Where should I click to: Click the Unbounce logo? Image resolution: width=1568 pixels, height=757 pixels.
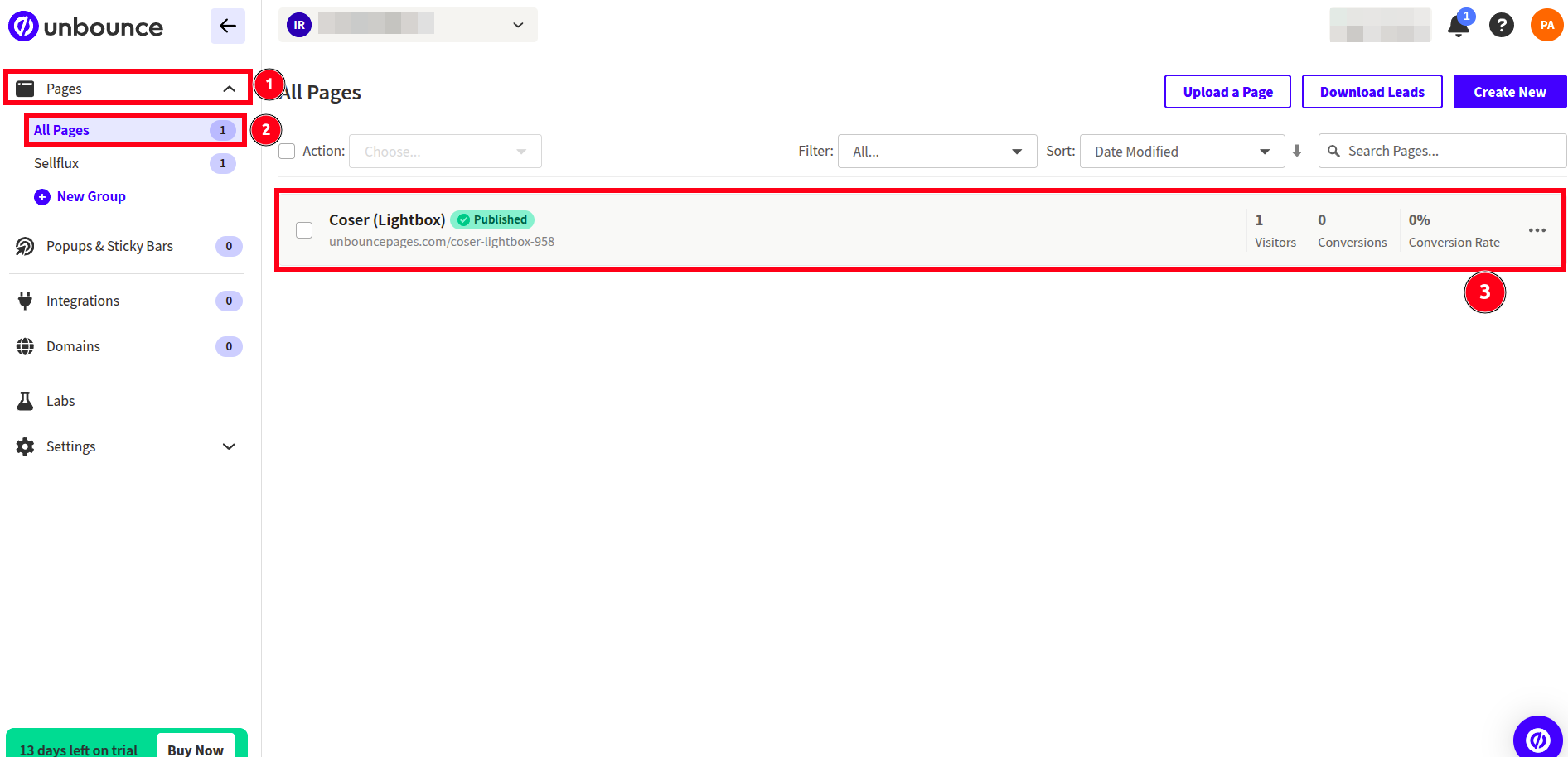85,27
